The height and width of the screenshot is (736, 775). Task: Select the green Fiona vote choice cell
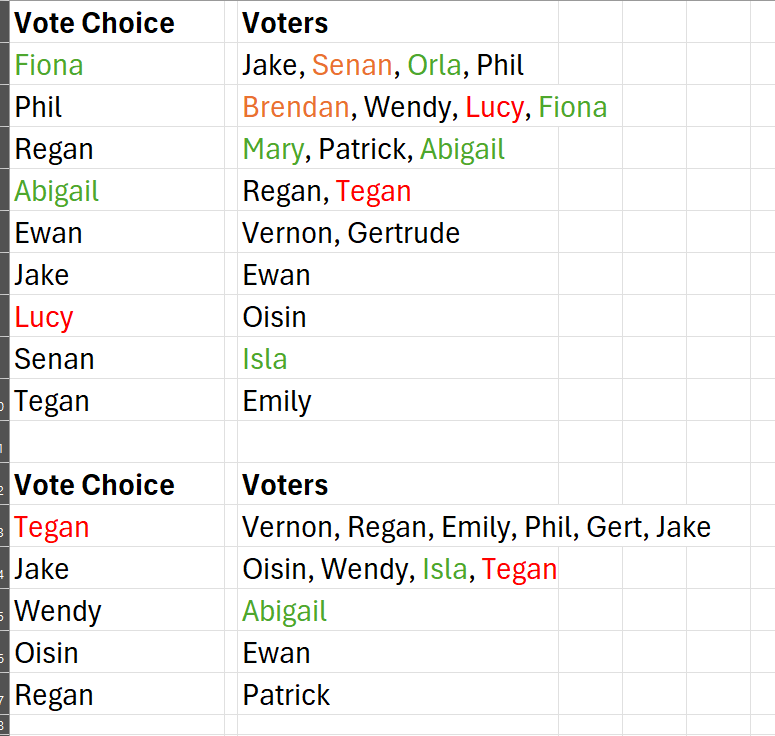click(x=117, y=64)
